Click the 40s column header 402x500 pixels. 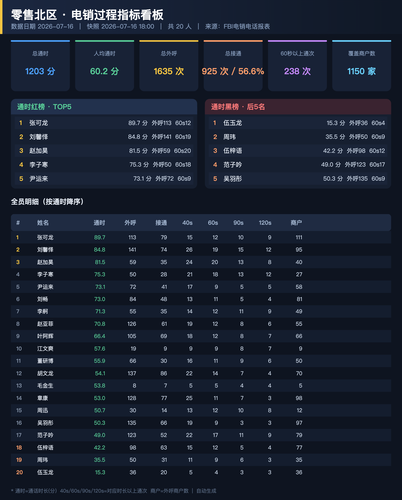[x=187, y=223]
